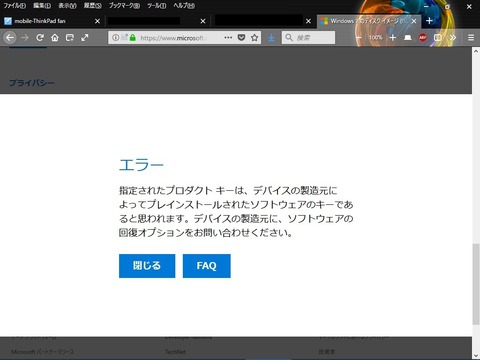Click the scrollbar down arrow
Screen dimensions: 480x360
(476, 355)
